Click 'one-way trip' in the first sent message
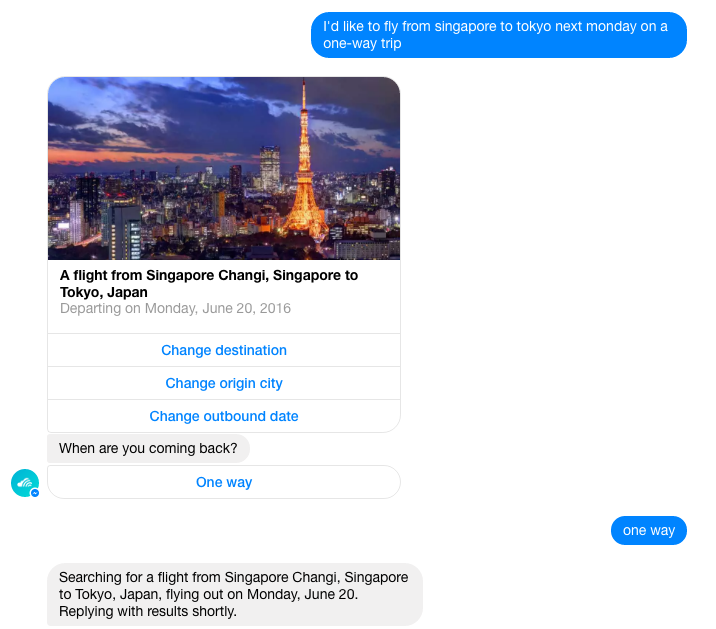Screen dimensions: 716x629 coord(362,43)
